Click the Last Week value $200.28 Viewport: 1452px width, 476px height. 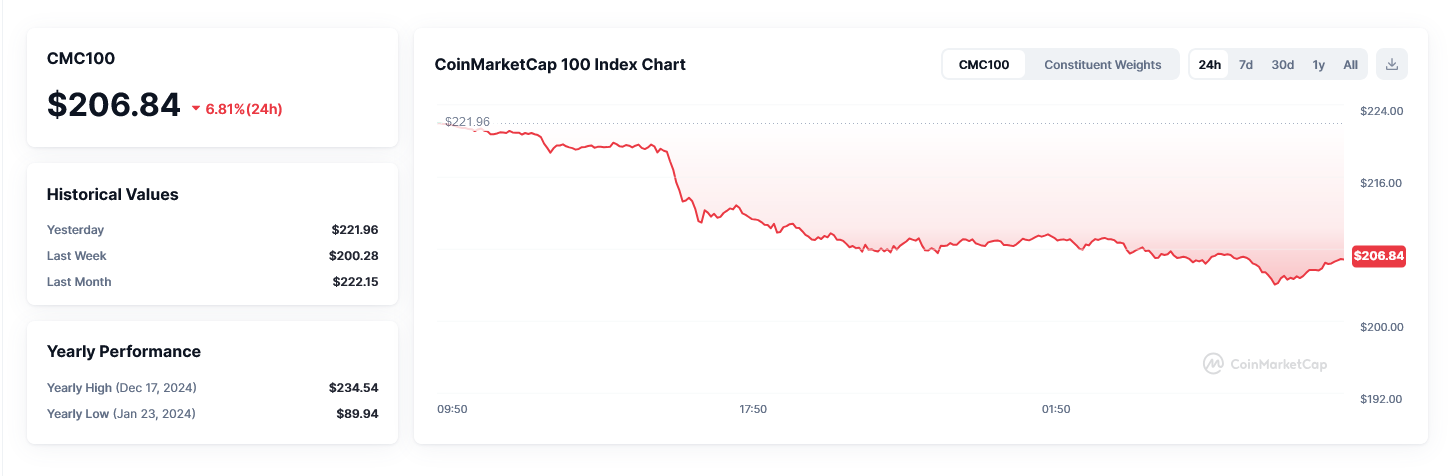353,256
